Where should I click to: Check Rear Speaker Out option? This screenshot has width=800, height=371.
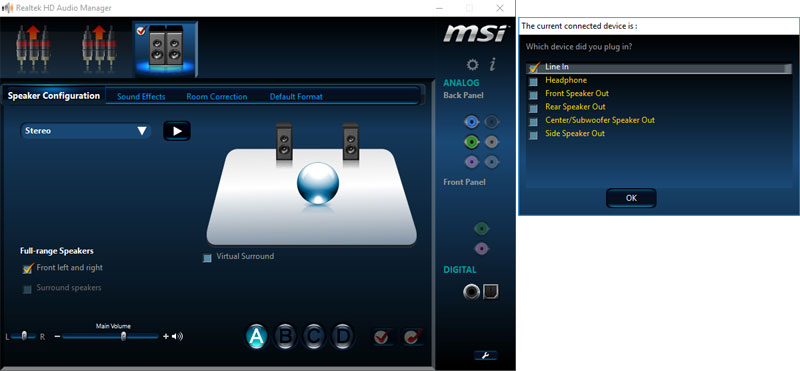pyautogui.click(x=533, y=108)
